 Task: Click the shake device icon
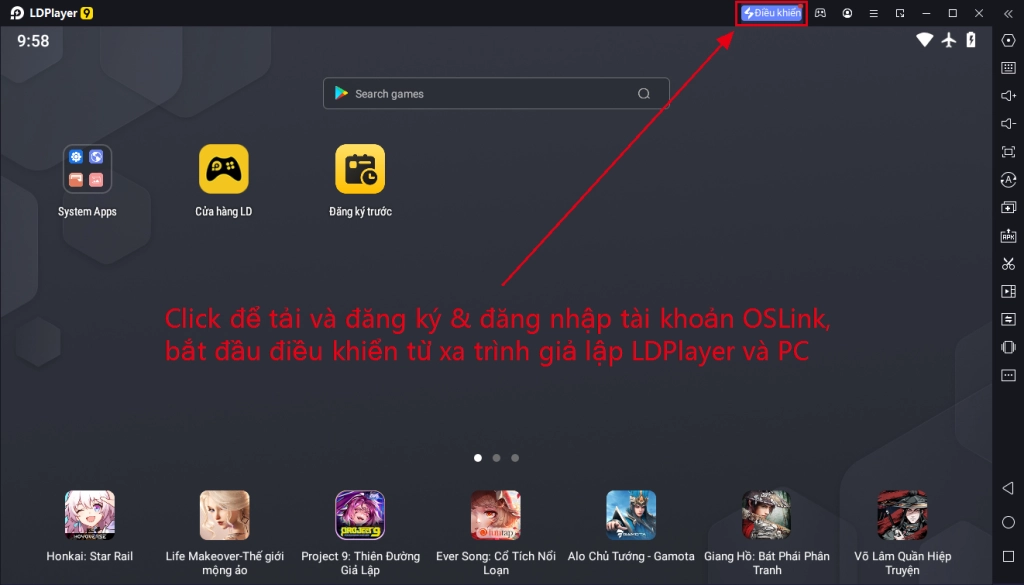point(1008,347)
